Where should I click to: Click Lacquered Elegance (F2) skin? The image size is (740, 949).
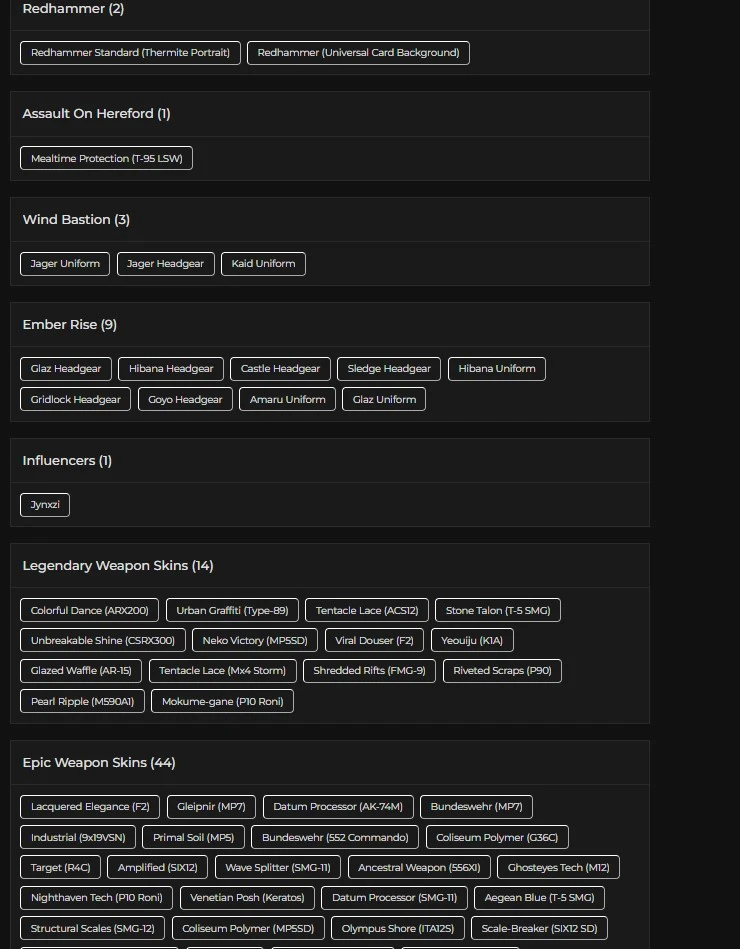pyautogui.click(x=90, y=807)
